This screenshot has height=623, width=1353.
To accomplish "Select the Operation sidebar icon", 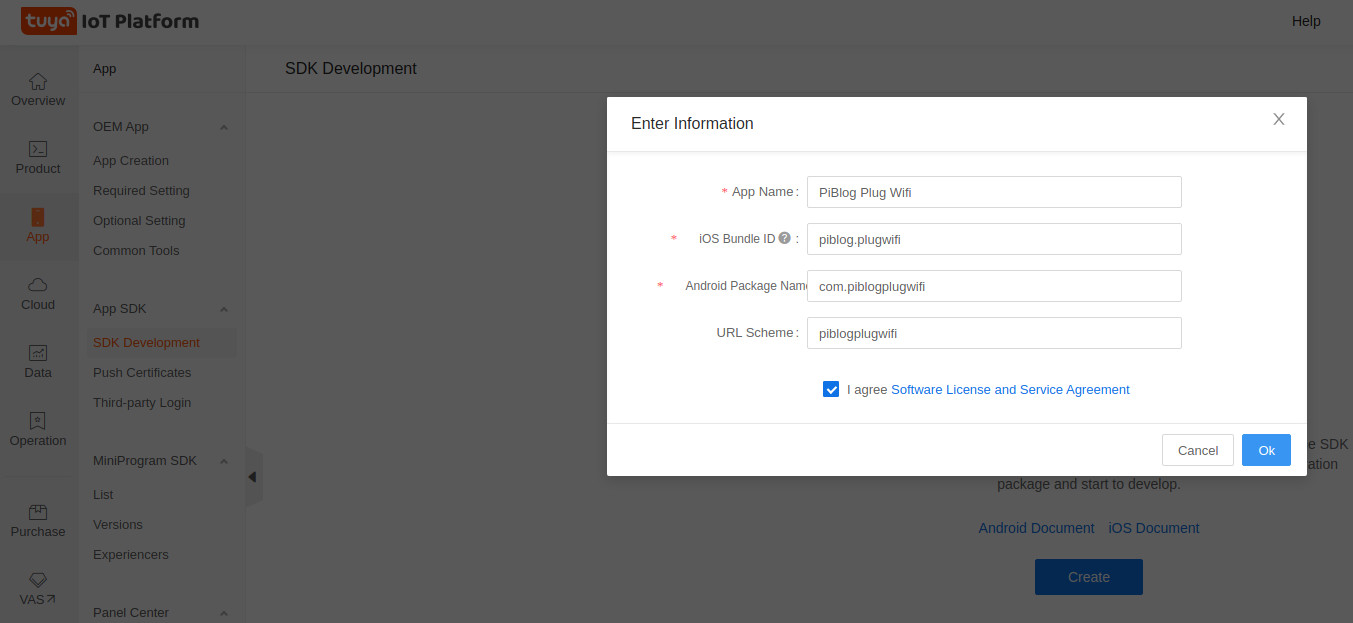I will click(37, 428).
